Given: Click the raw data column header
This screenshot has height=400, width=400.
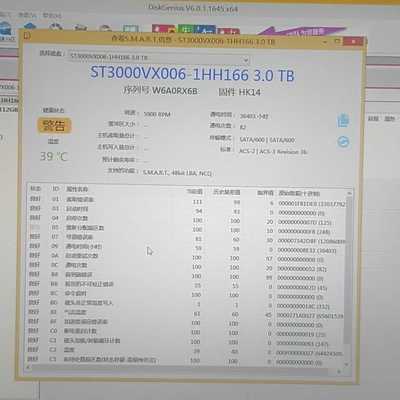Looking at the screenshot, I should coord(299,193).
